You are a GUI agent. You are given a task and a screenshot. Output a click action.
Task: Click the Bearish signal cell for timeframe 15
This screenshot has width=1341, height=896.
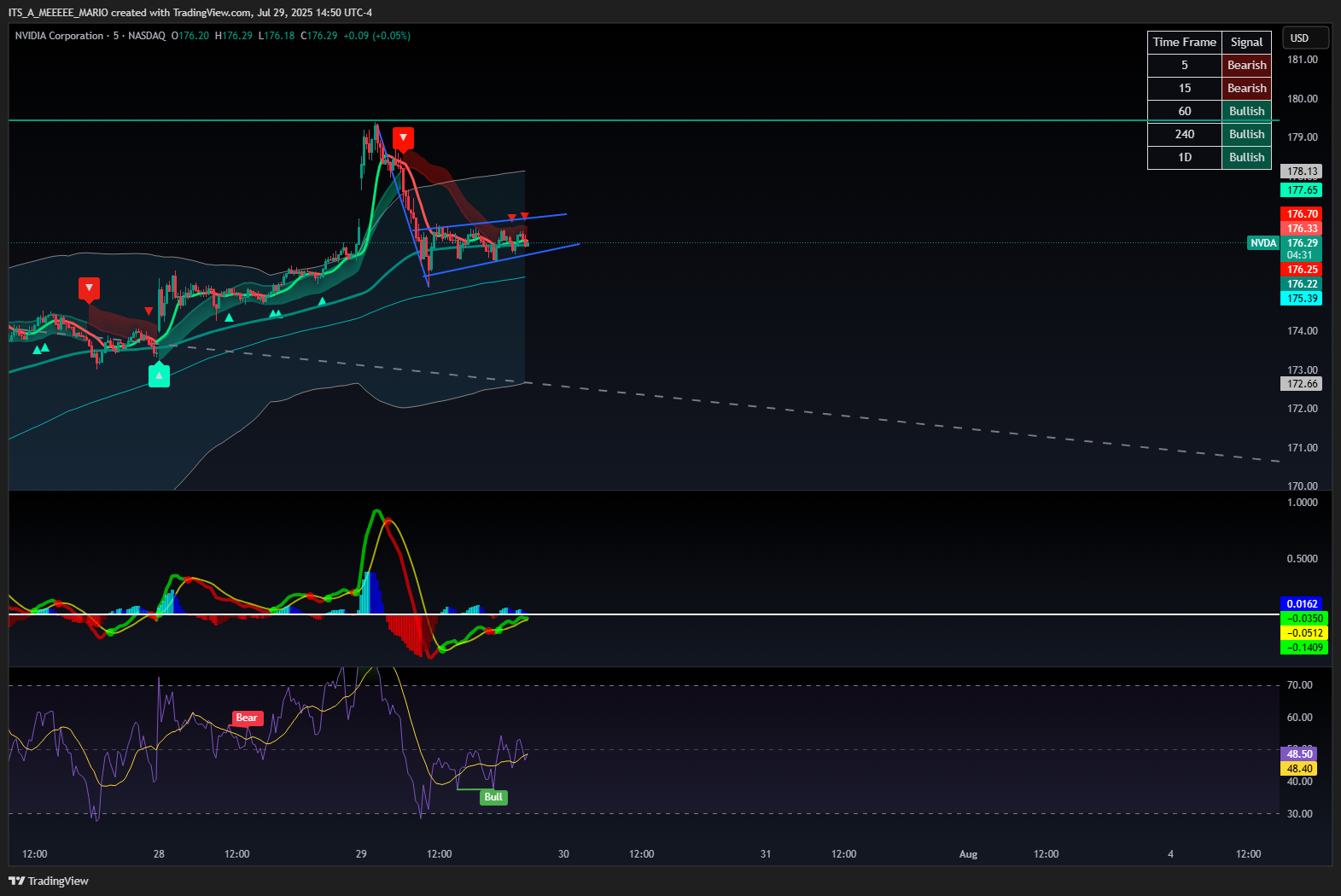1246,88
